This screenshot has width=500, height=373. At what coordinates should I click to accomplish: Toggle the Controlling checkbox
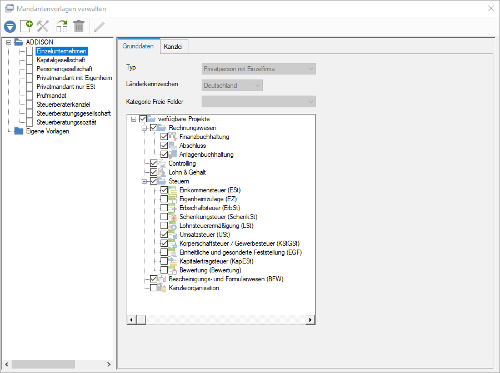click(x=153, y=163)
